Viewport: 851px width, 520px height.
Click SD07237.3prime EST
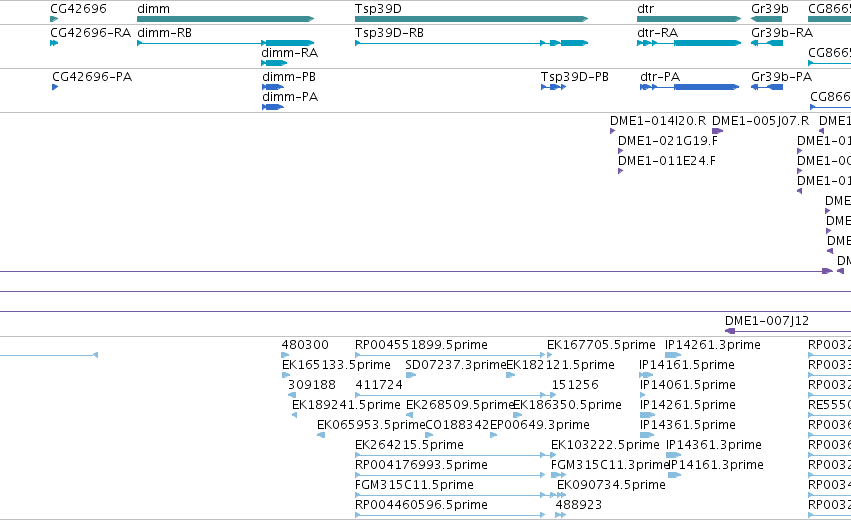[411, 375]
